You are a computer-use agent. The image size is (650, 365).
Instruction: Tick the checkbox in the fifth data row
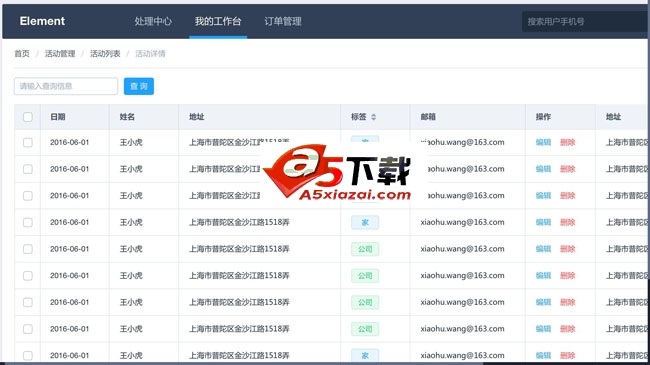pyautogui.click(x=28, y=249)
